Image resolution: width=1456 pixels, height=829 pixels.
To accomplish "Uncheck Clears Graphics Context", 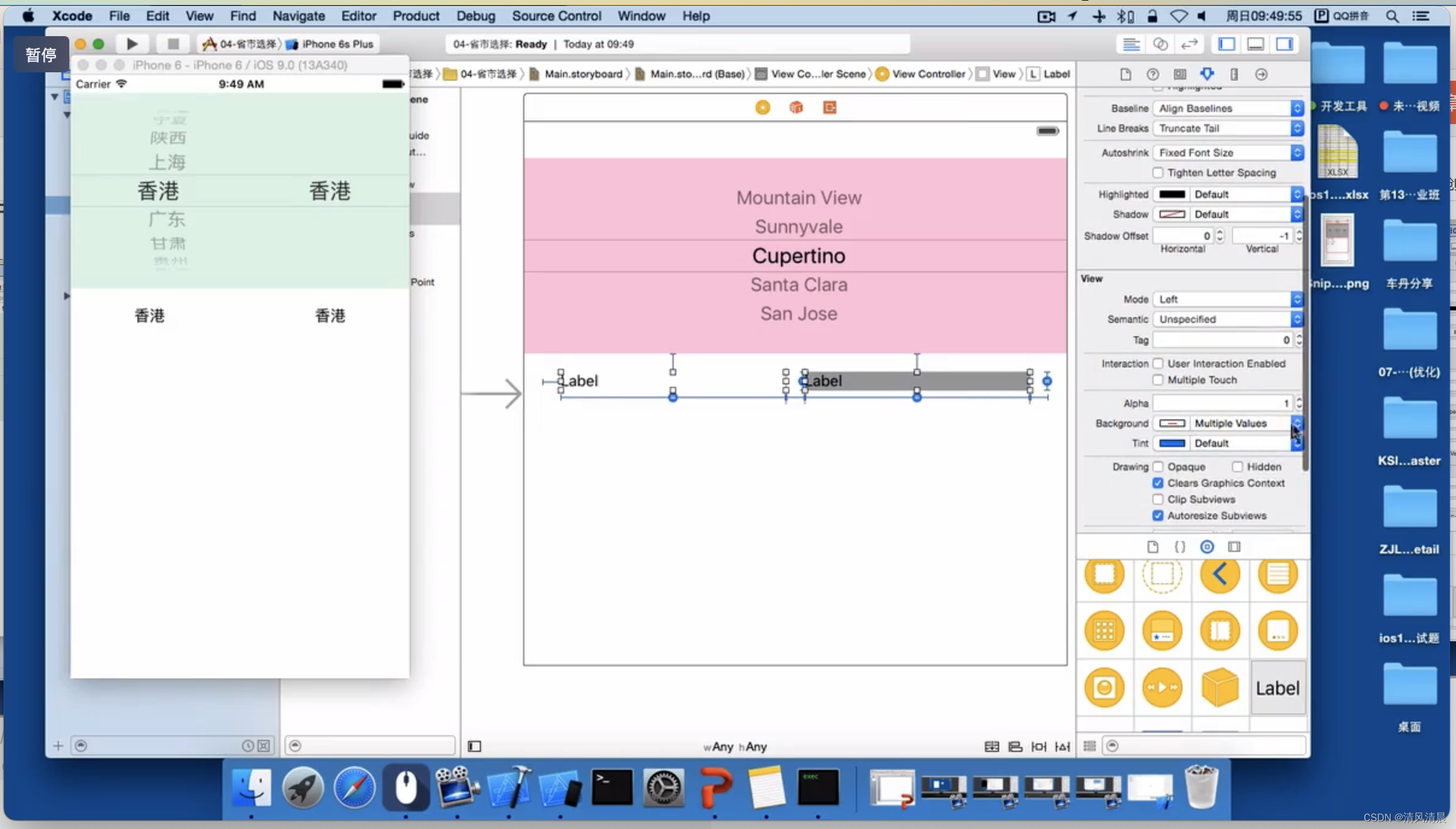I will (1158, 483).
